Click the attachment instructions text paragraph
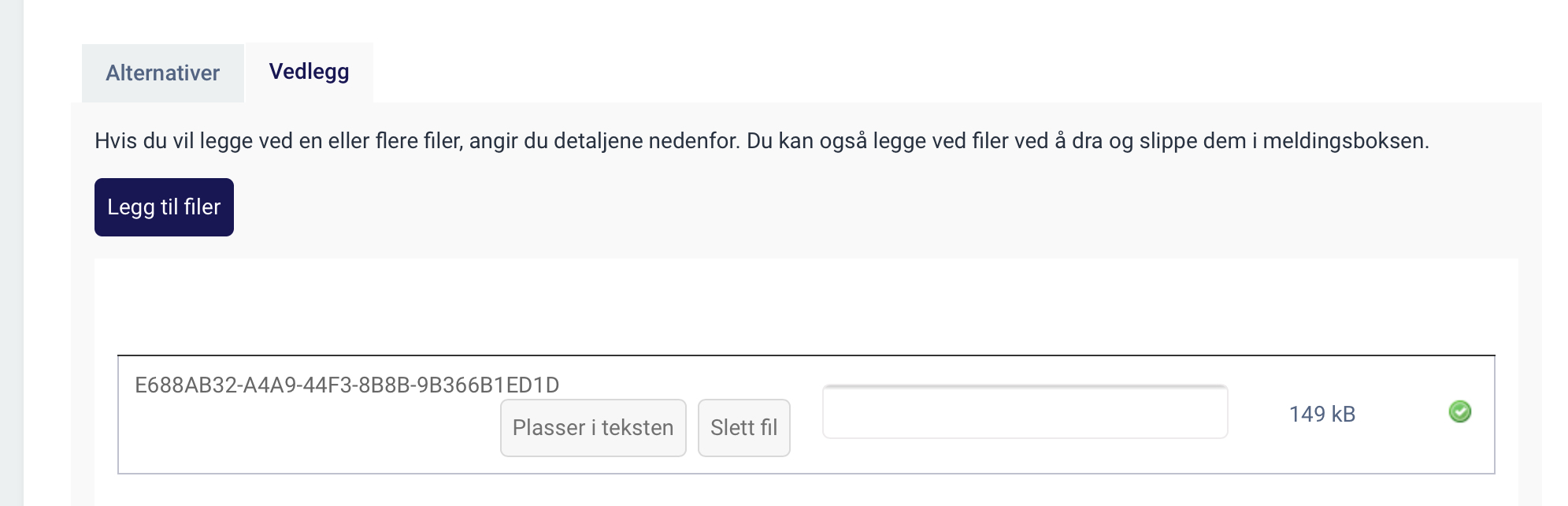 click(x=761, y=141)
